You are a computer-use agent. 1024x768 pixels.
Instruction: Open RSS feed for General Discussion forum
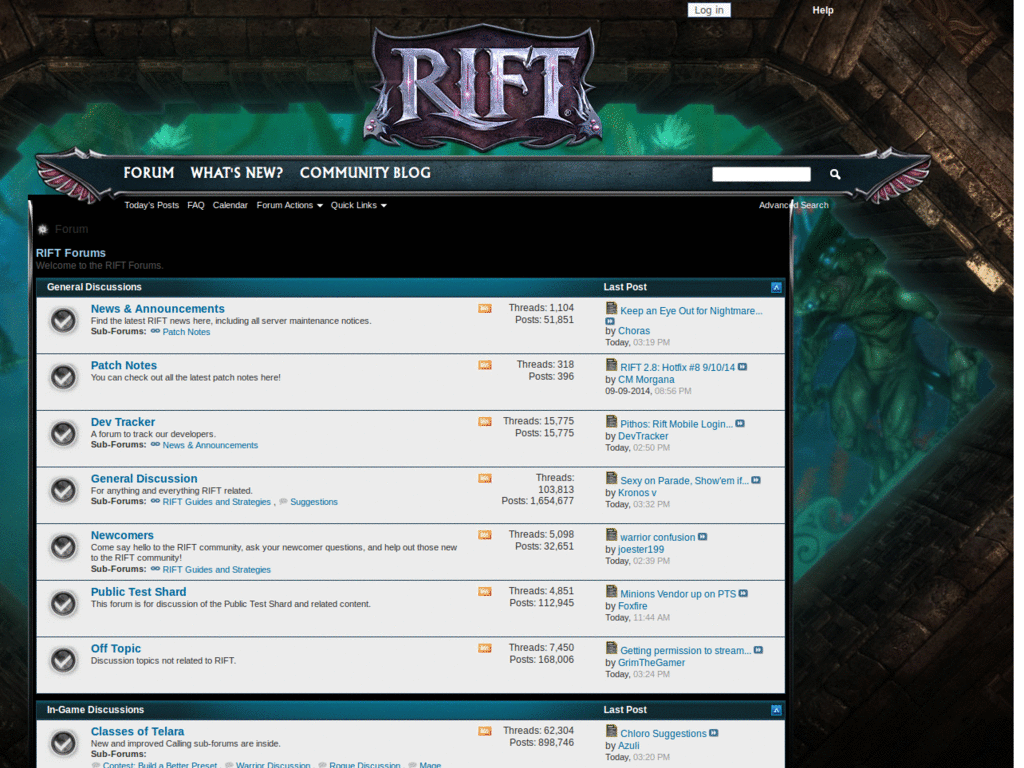coord(485,479)
